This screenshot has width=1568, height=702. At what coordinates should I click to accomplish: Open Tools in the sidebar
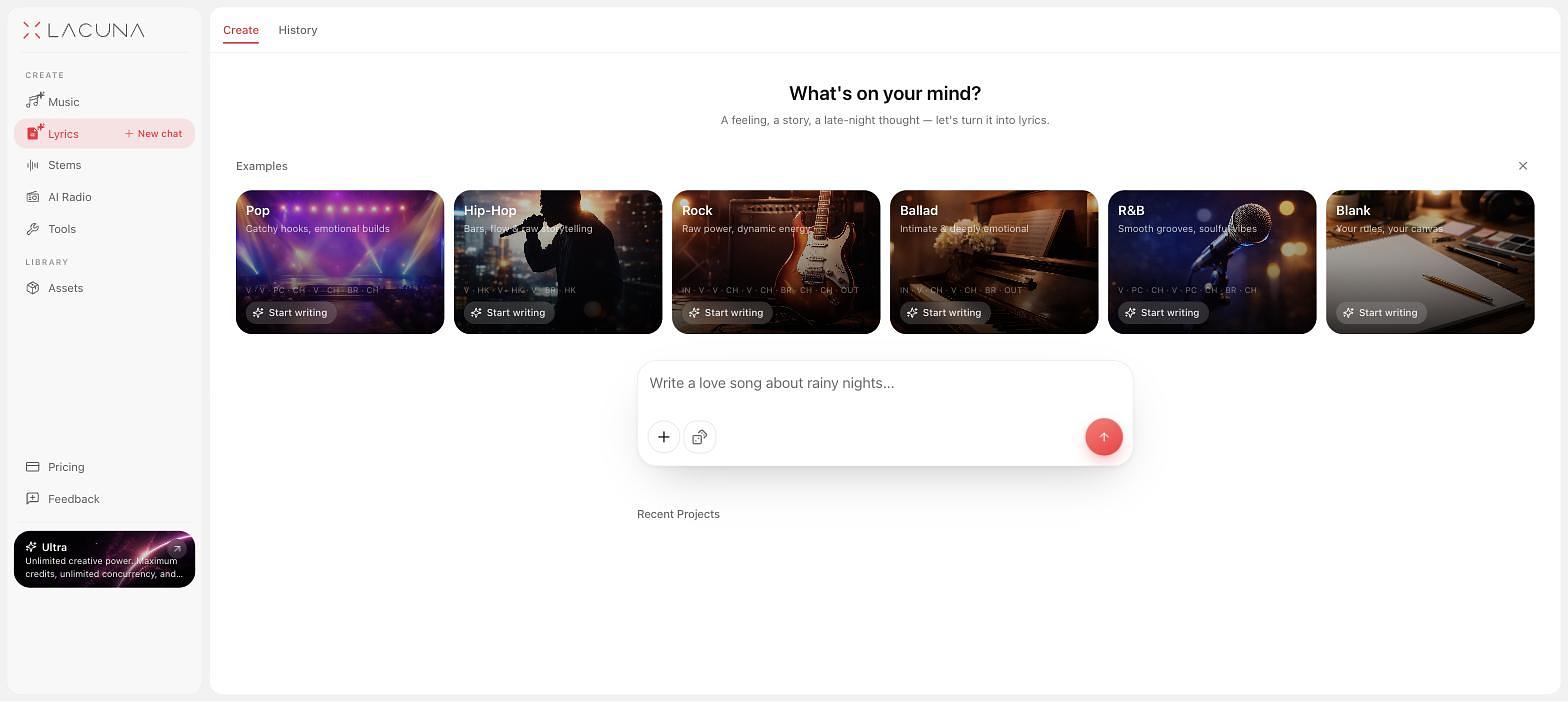[x=104, y=229]
